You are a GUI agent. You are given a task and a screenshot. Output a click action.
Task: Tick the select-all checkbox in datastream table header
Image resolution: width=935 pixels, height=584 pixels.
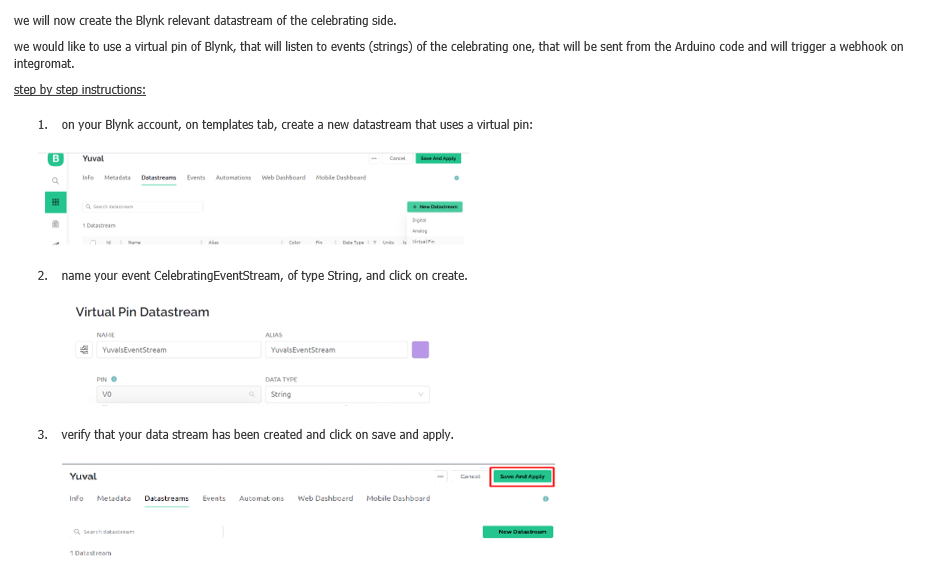96,242
